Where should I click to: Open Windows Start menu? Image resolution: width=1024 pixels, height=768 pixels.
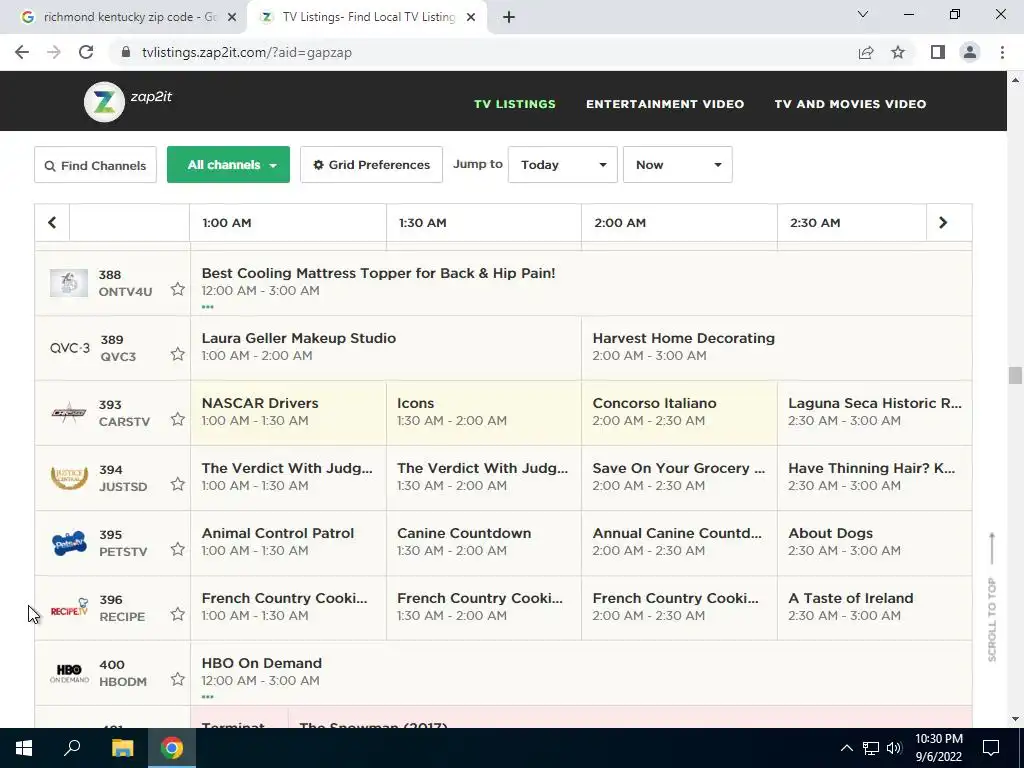coord(24,748)
